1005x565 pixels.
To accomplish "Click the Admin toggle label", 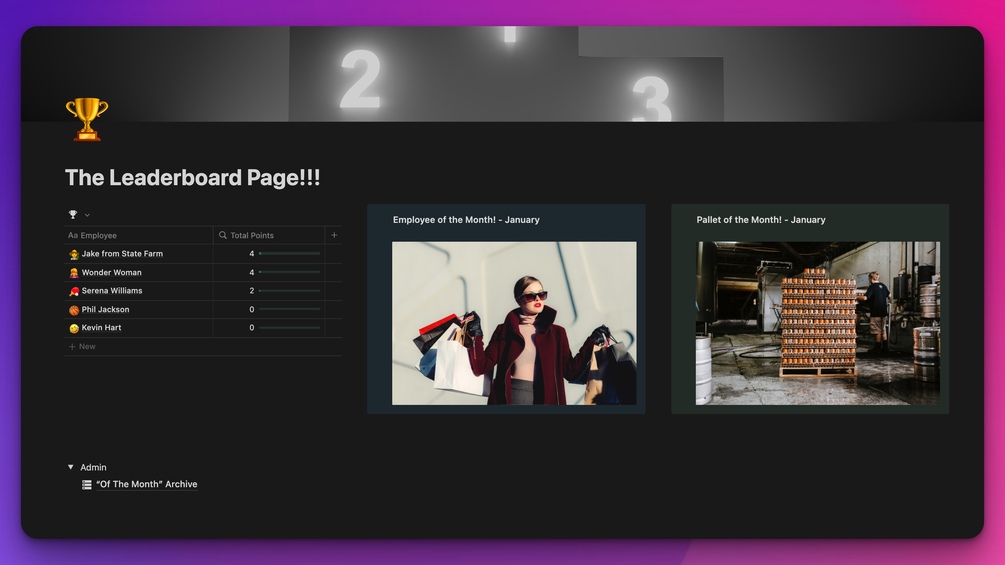I will point(93,468).
